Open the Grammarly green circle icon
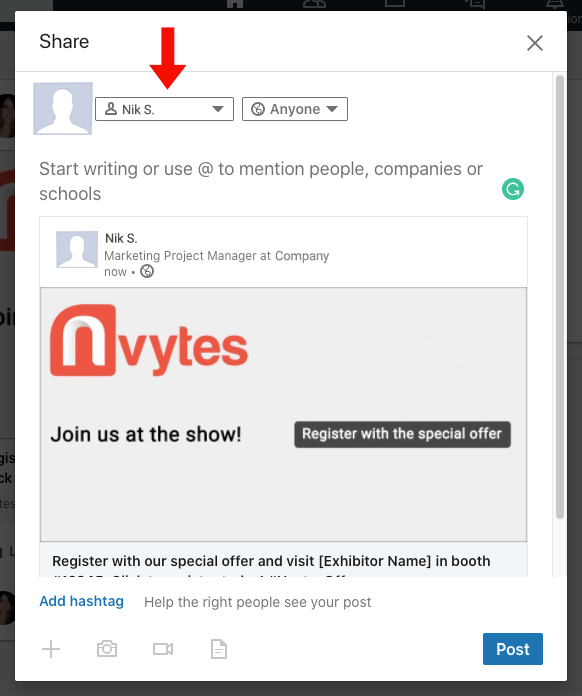Viewport: 582px width, 696px height. click(513, 189)
